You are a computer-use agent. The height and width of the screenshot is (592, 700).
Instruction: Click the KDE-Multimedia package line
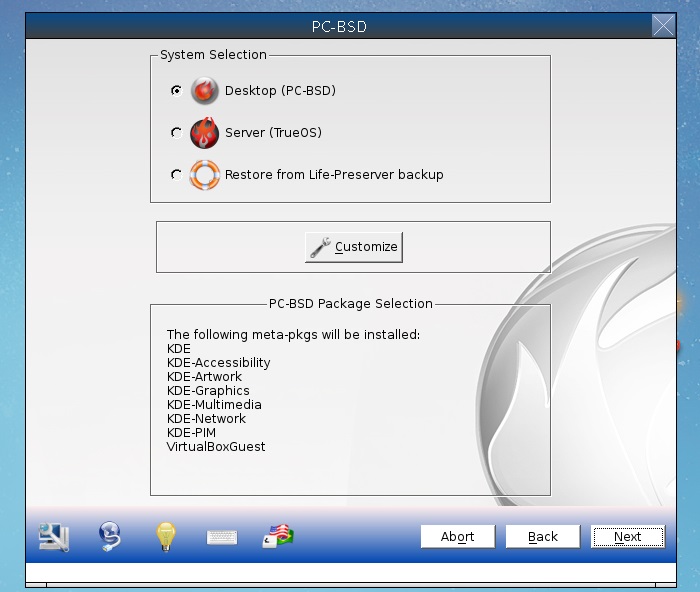[x=214, y=404]
